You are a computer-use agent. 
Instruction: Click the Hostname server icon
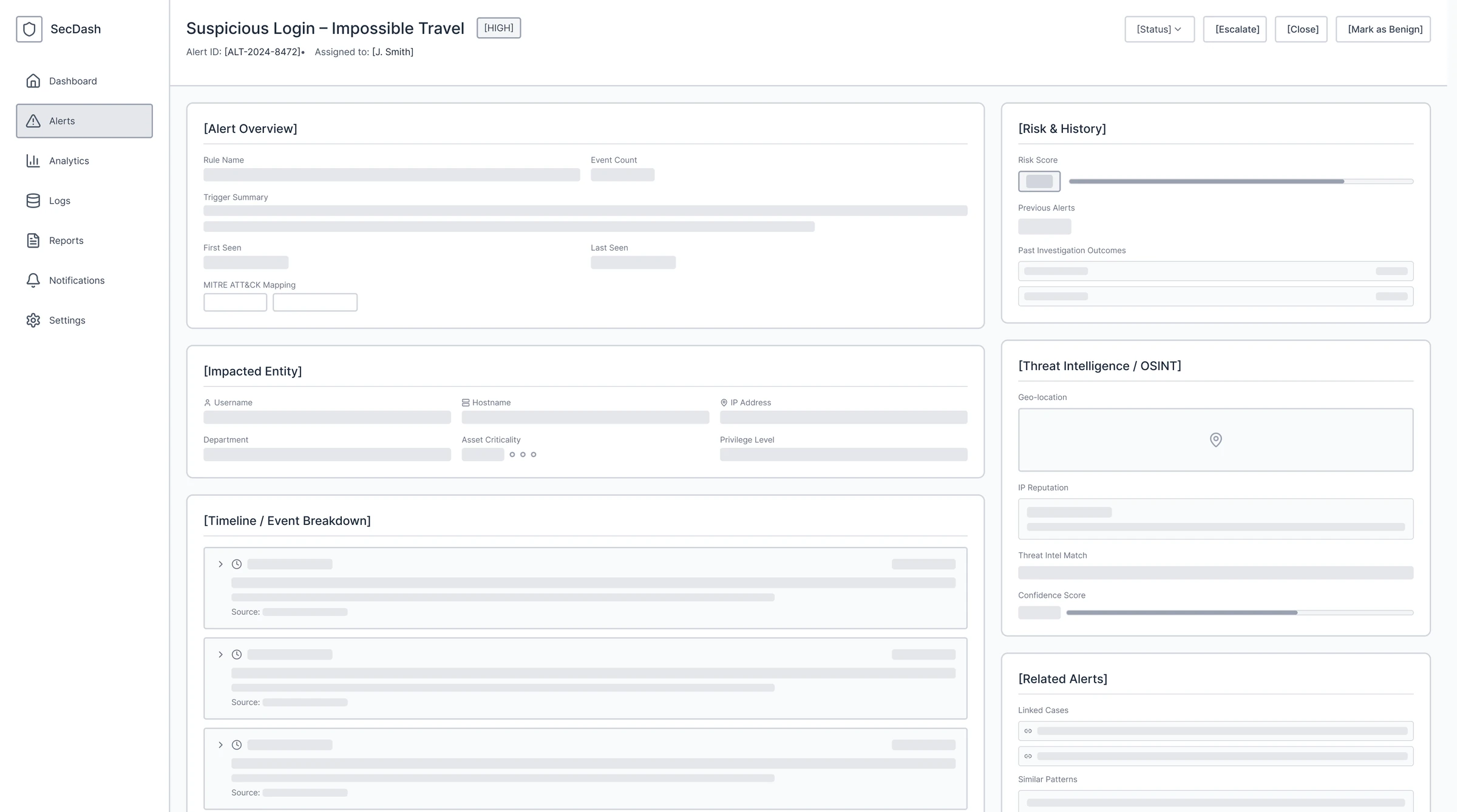466,402
